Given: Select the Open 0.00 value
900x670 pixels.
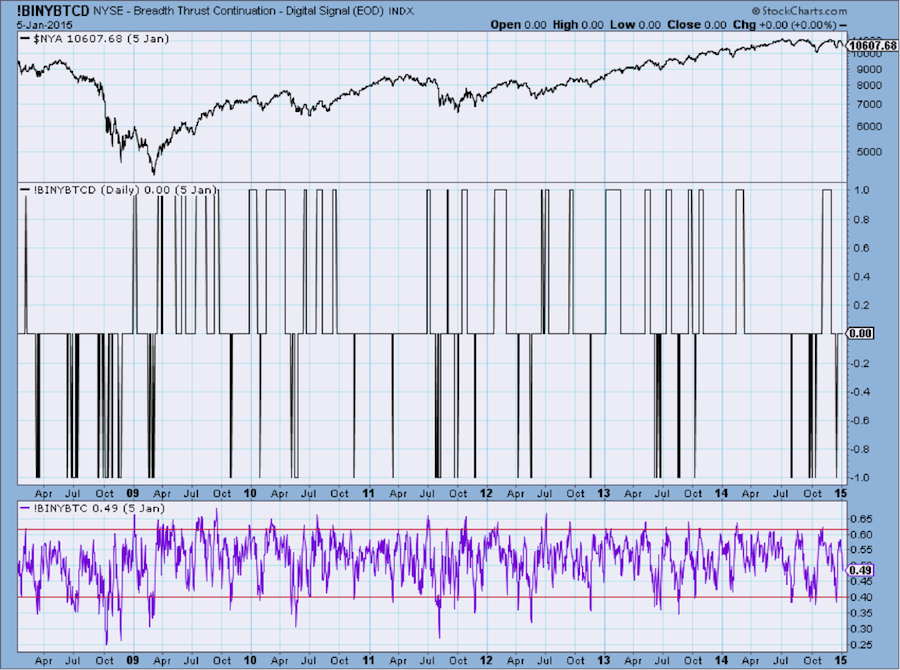Looking at the screenshot, I should click(518, 25).
